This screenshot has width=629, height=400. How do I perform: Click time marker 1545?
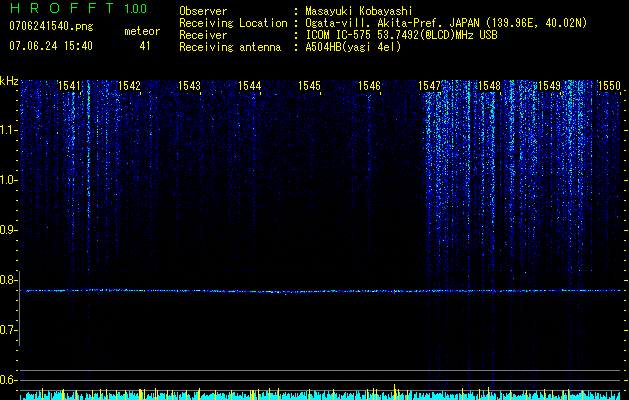(x=310, y=86)
